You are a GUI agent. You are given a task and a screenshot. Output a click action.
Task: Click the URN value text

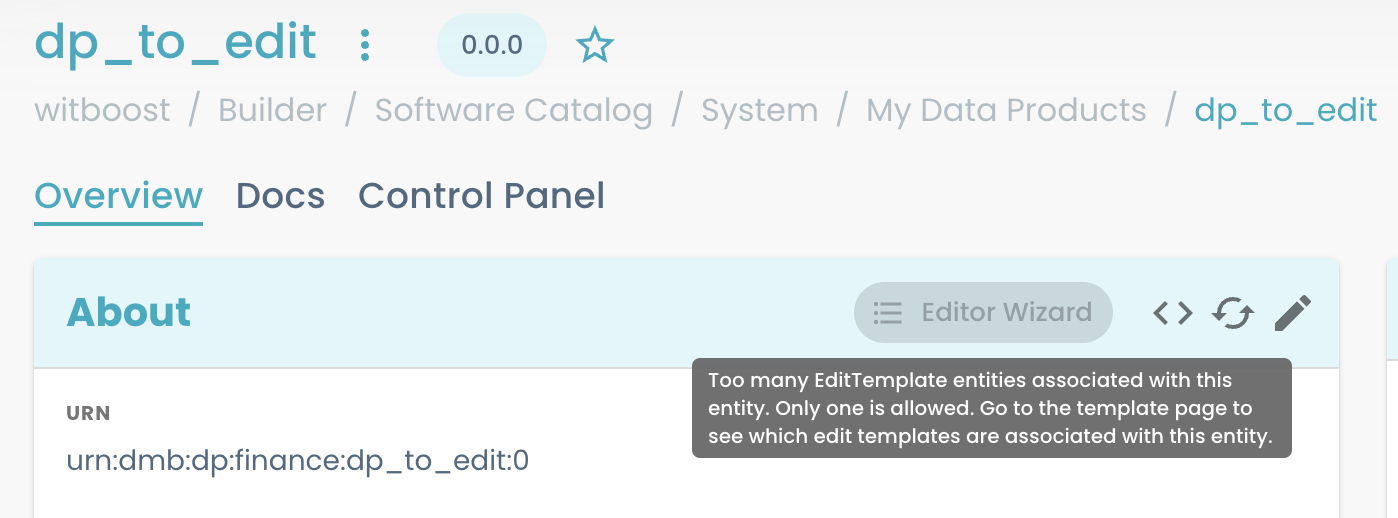tap(297, 462)
